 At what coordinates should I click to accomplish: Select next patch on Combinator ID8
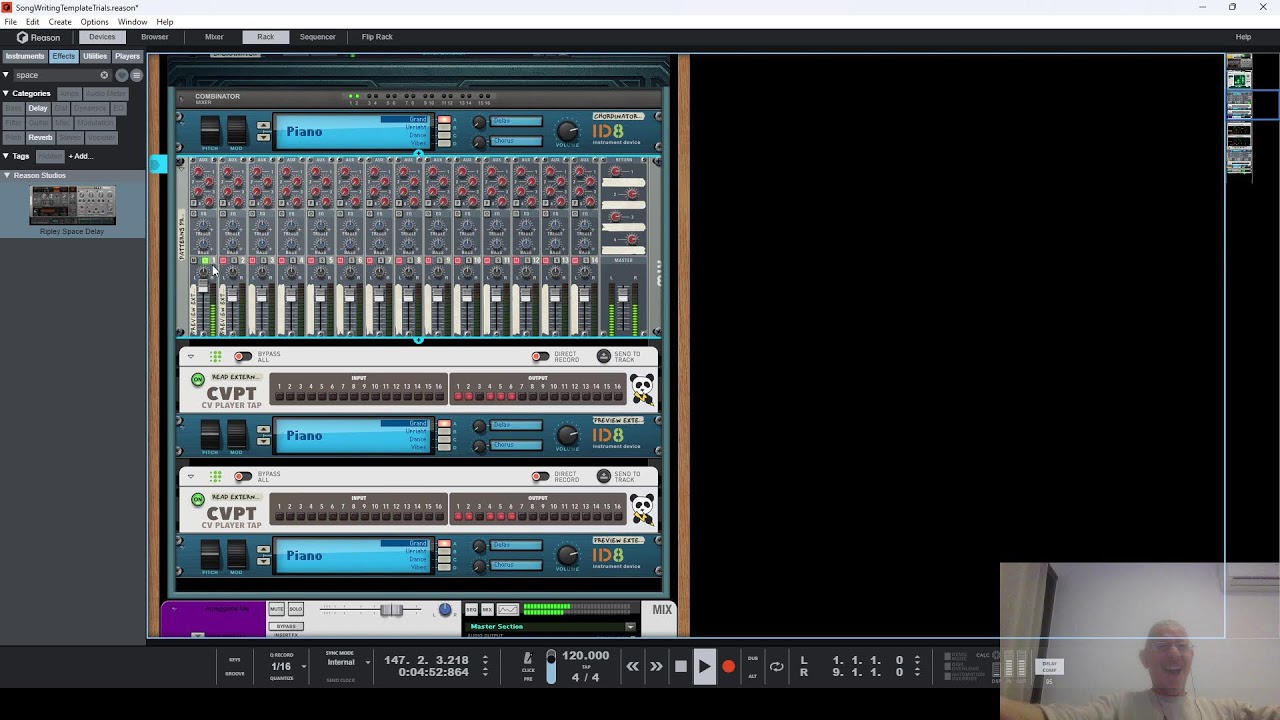[263, 137]
